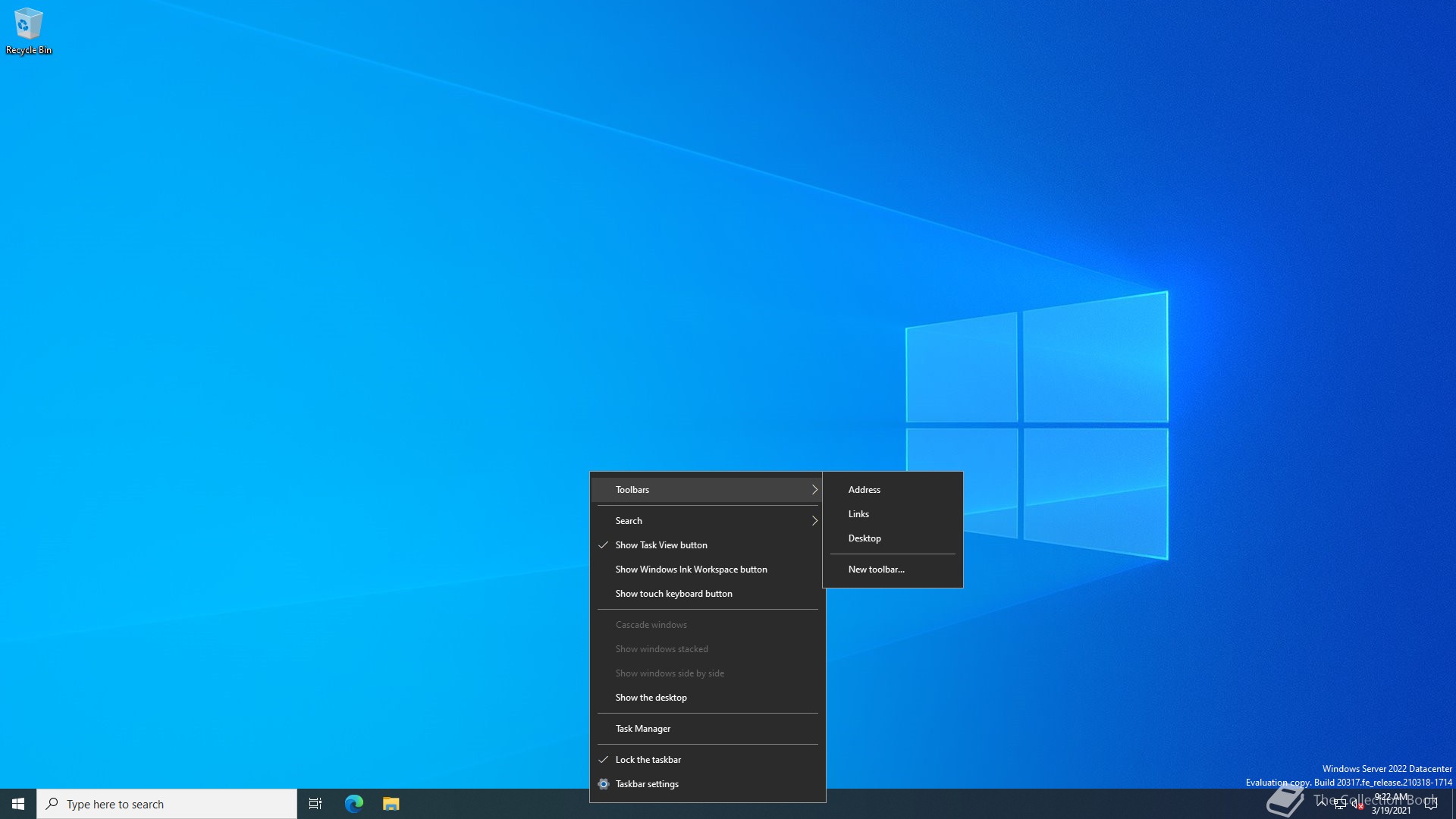Image resolution: width=1456 pixels, height=819 pixels.
Task: Select Address toolbar in submenu
Action: [864, 490]
